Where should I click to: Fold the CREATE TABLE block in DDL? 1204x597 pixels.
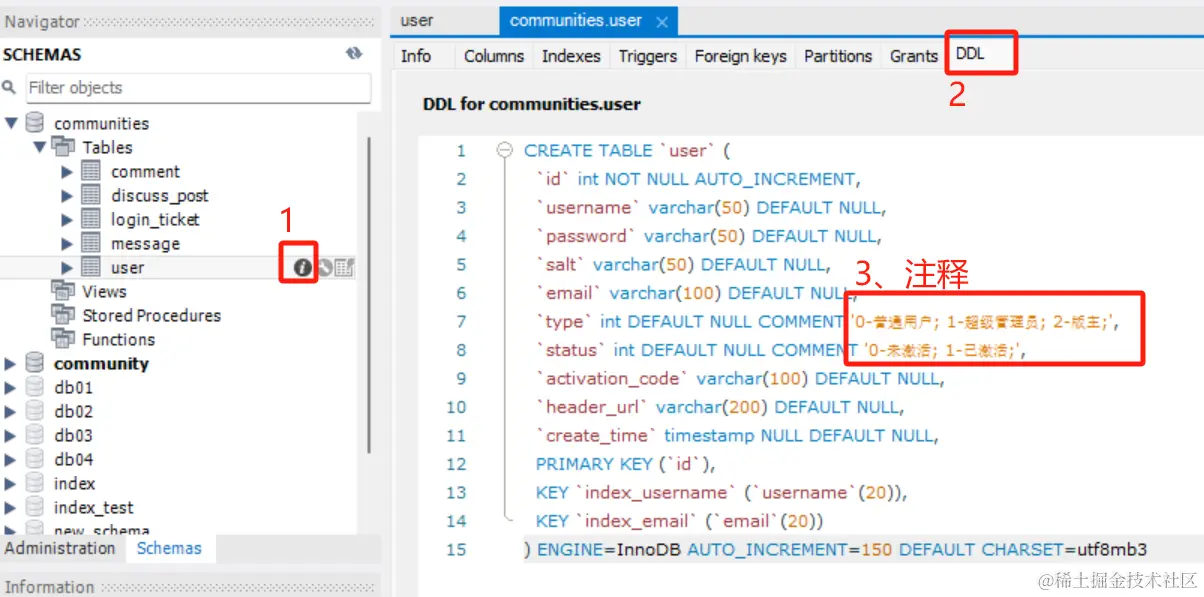504,151
